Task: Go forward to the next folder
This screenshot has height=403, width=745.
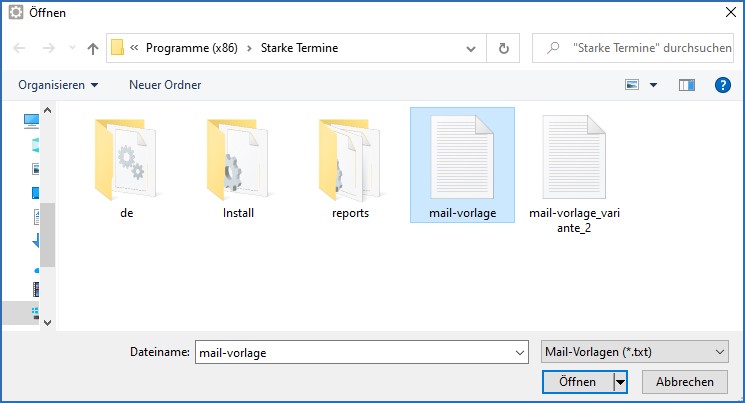Action: 49,48
